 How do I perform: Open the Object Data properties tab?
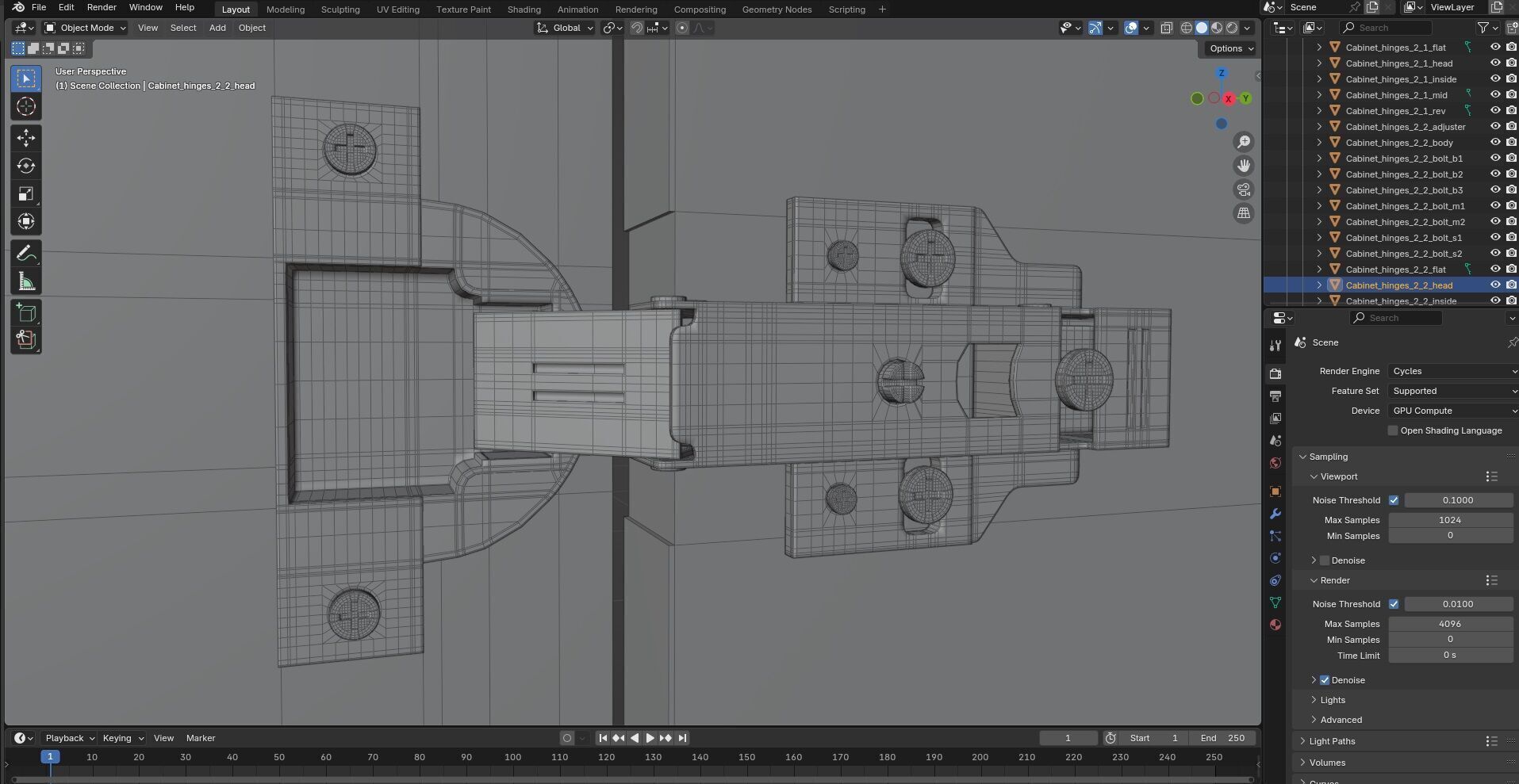[x=1275, y=602]
